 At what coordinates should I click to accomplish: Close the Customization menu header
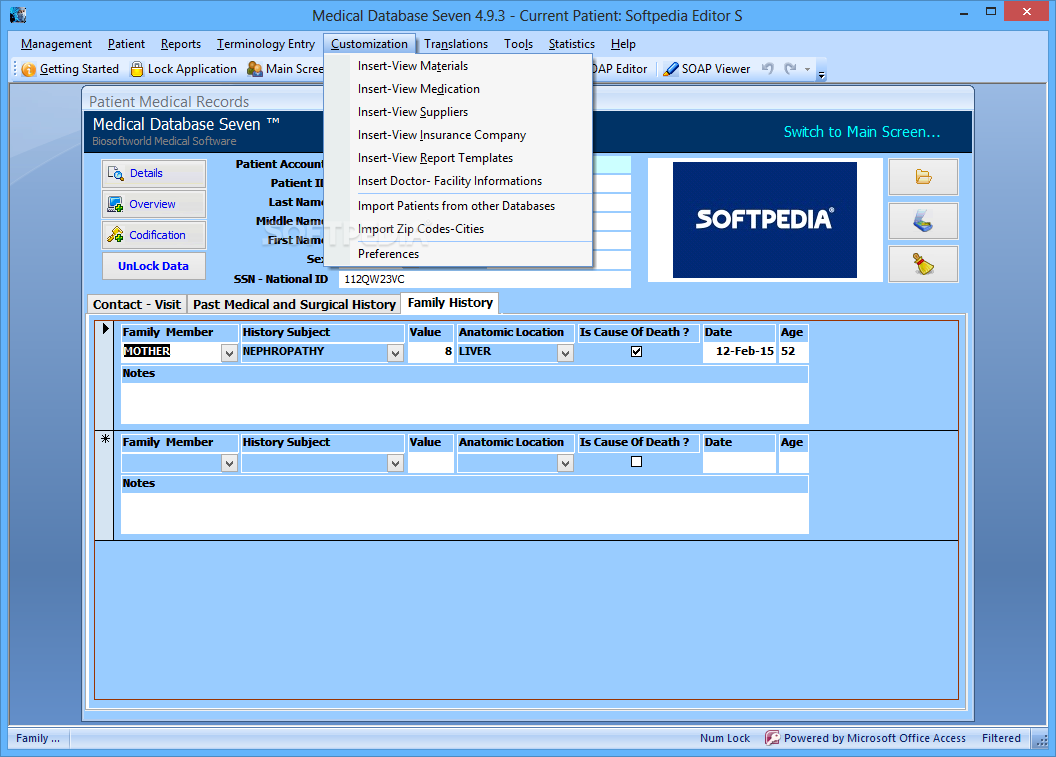[369, 44]
